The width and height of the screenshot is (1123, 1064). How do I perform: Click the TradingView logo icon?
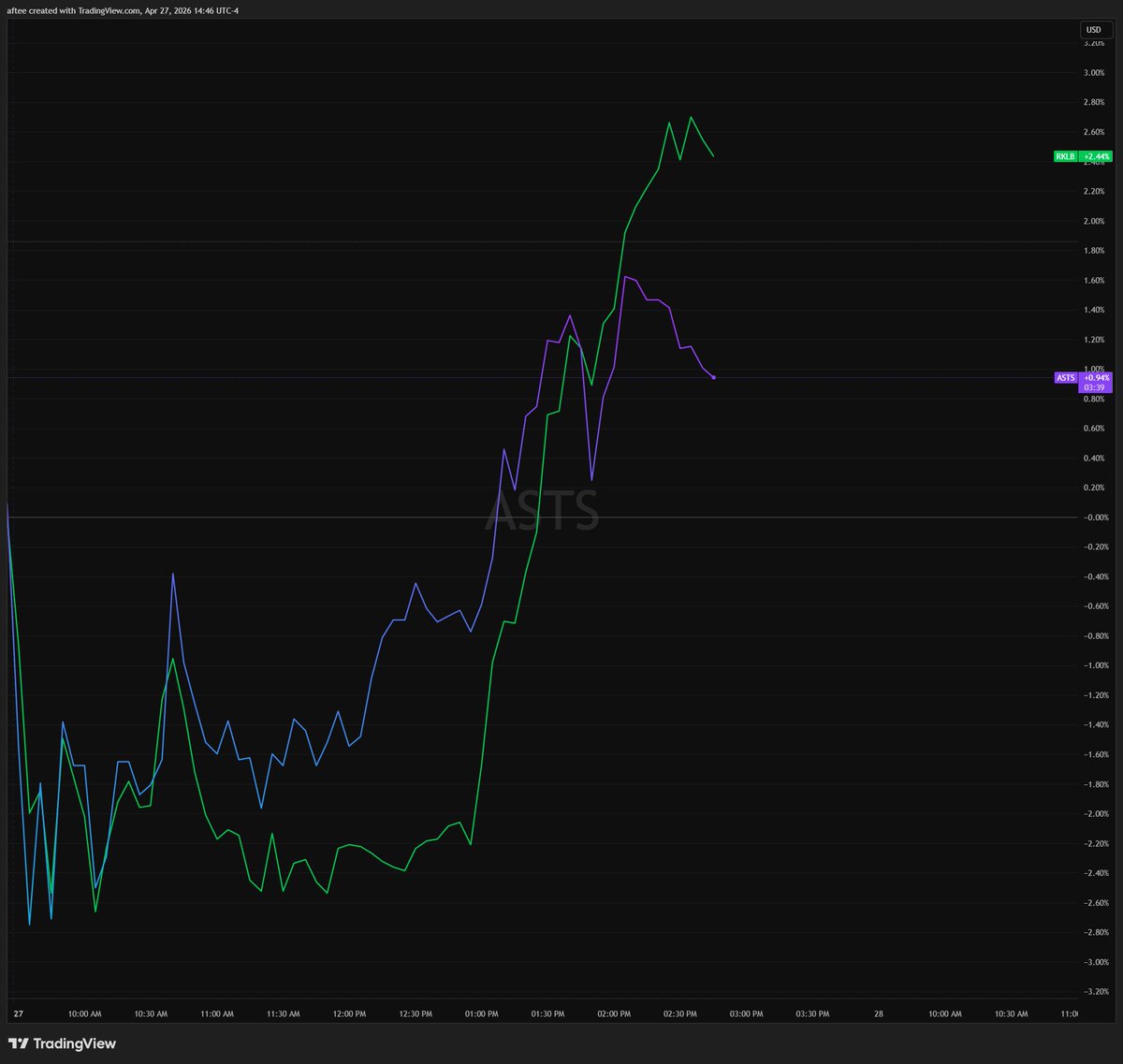click(x=18, y=1043)
